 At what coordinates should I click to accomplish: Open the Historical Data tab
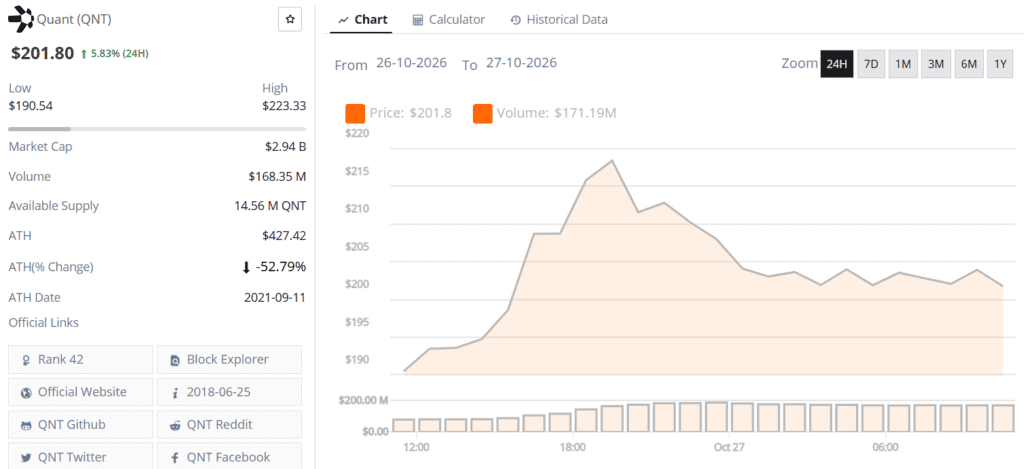(x=559, y=20)
